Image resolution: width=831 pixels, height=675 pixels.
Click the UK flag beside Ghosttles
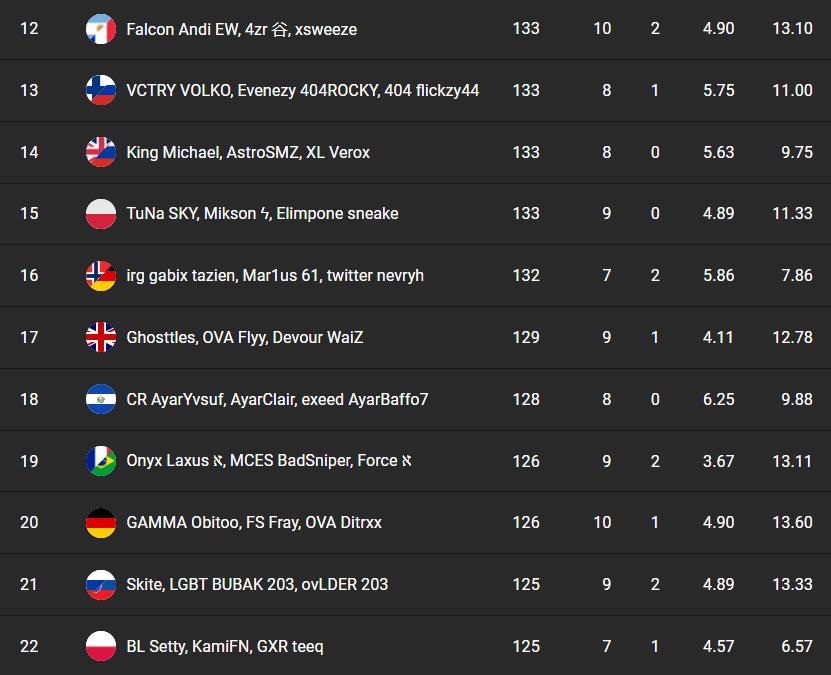[x=101, y=337]
